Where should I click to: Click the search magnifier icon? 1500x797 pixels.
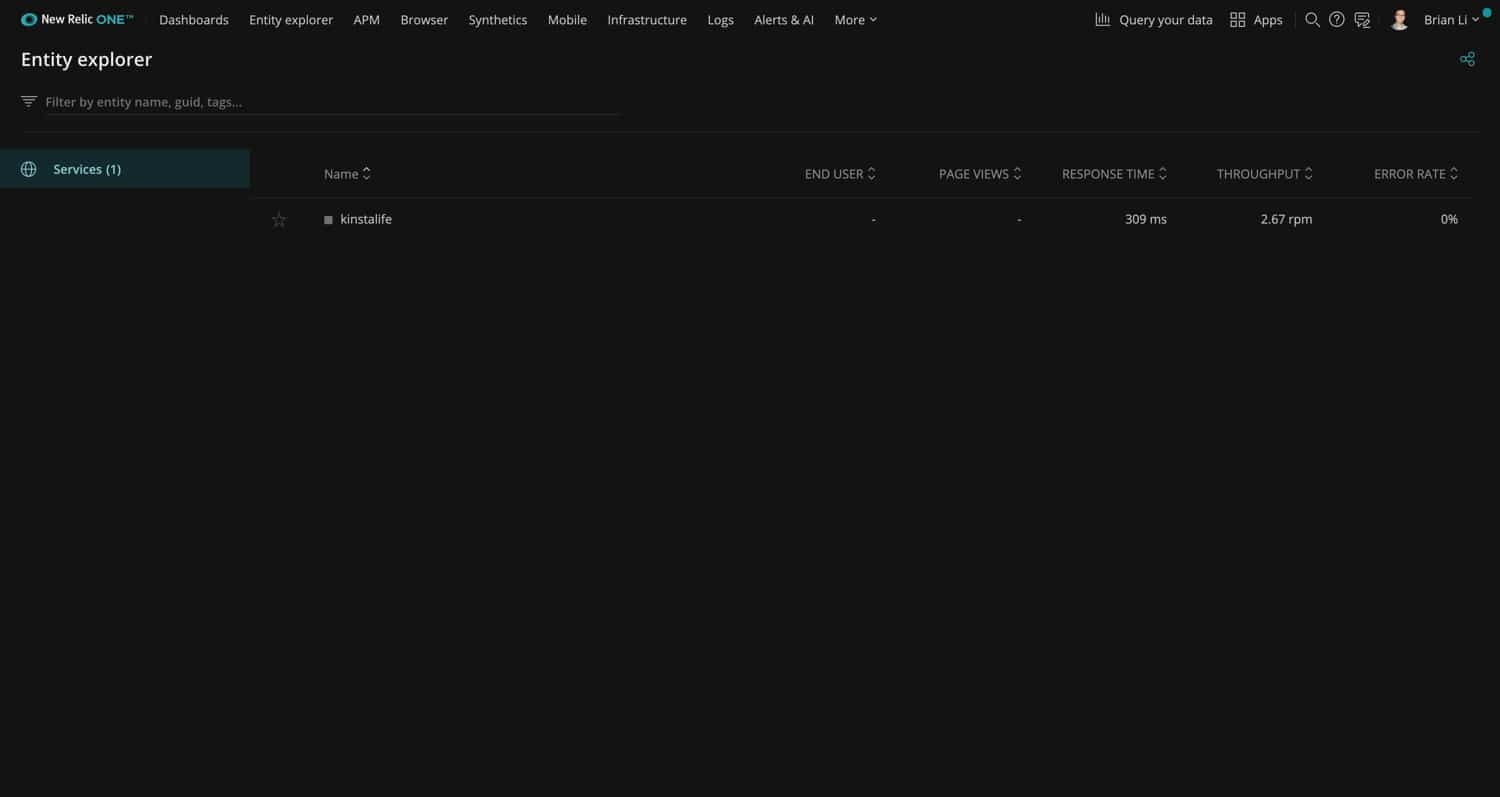tap(1313, 20)
